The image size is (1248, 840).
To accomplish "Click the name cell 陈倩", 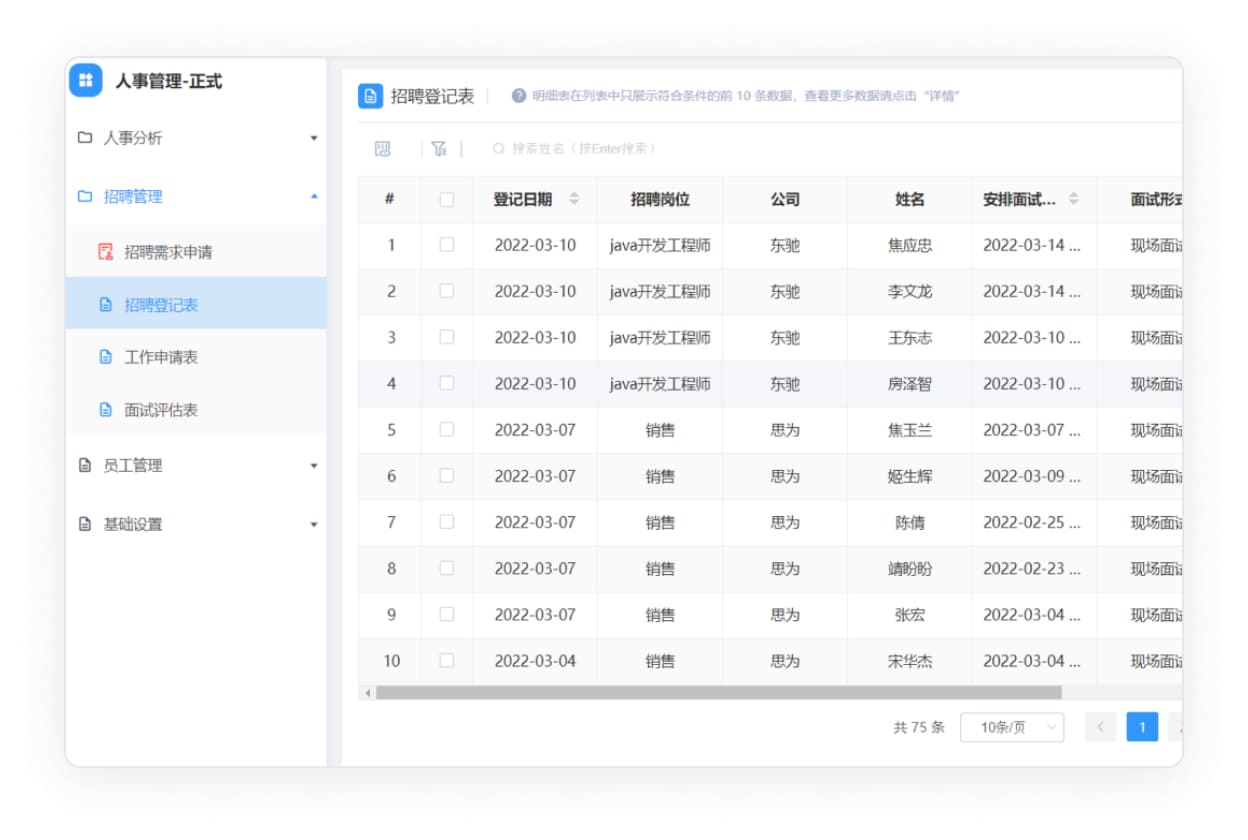I will [x=910, y=522].
